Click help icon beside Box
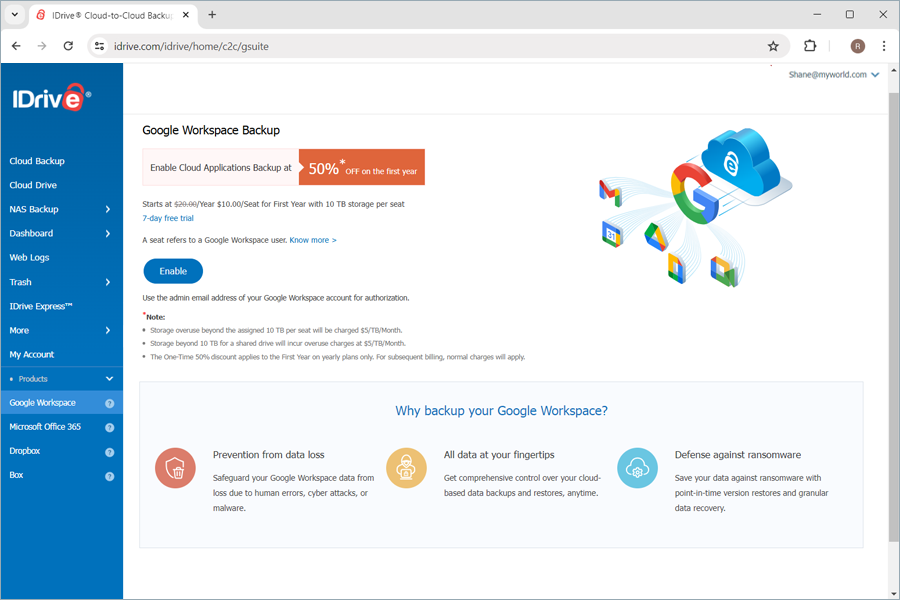 click(110, 477)
